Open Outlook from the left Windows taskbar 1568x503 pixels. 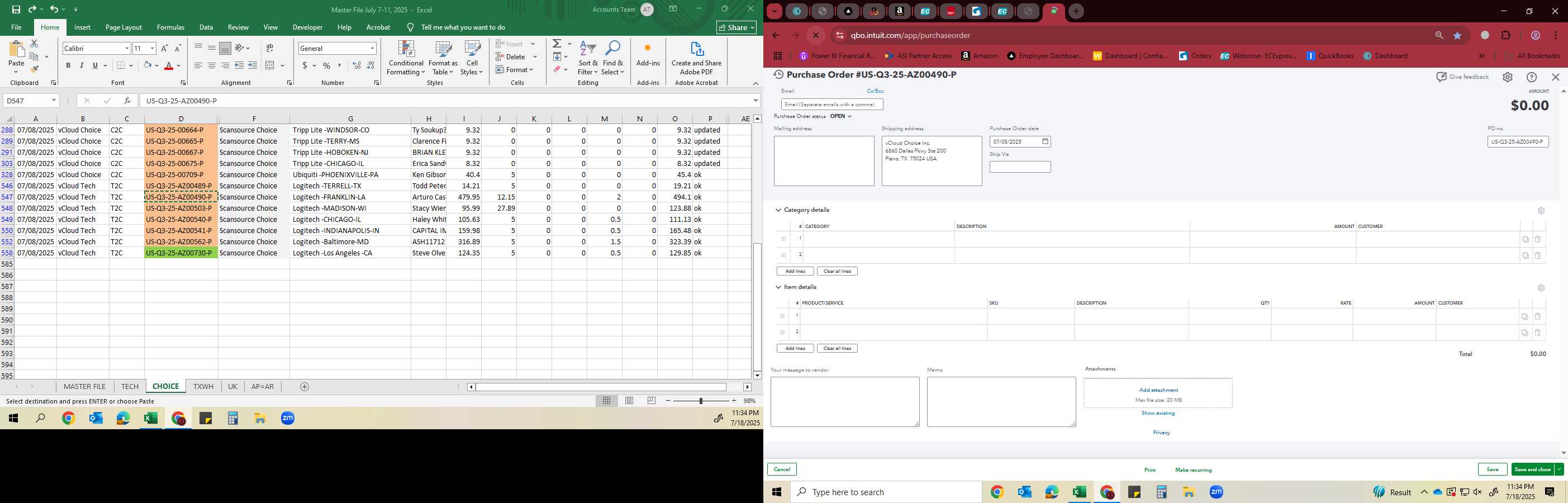click(96, 419)
